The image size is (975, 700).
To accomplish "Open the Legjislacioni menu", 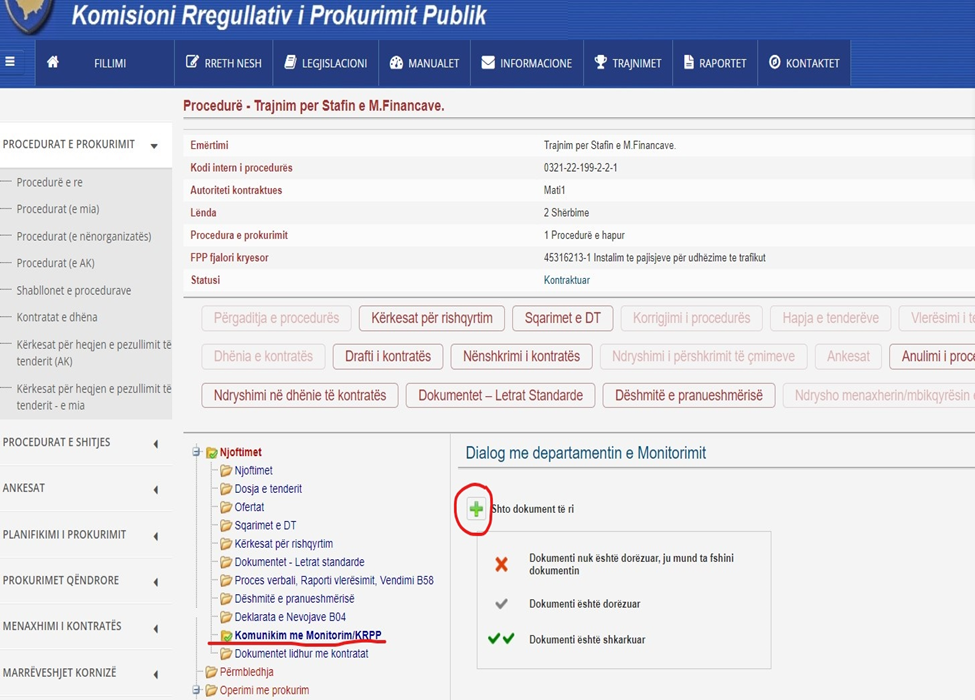I will tap(325, 63).
